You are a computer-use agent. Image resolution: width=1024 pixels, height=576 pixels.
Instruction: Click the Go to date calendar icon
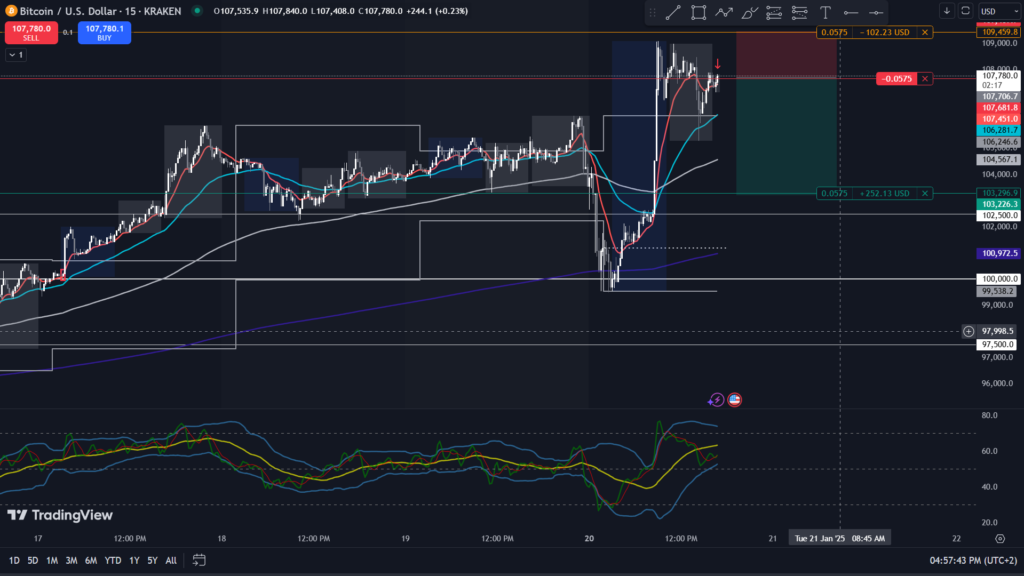point(199,560)
